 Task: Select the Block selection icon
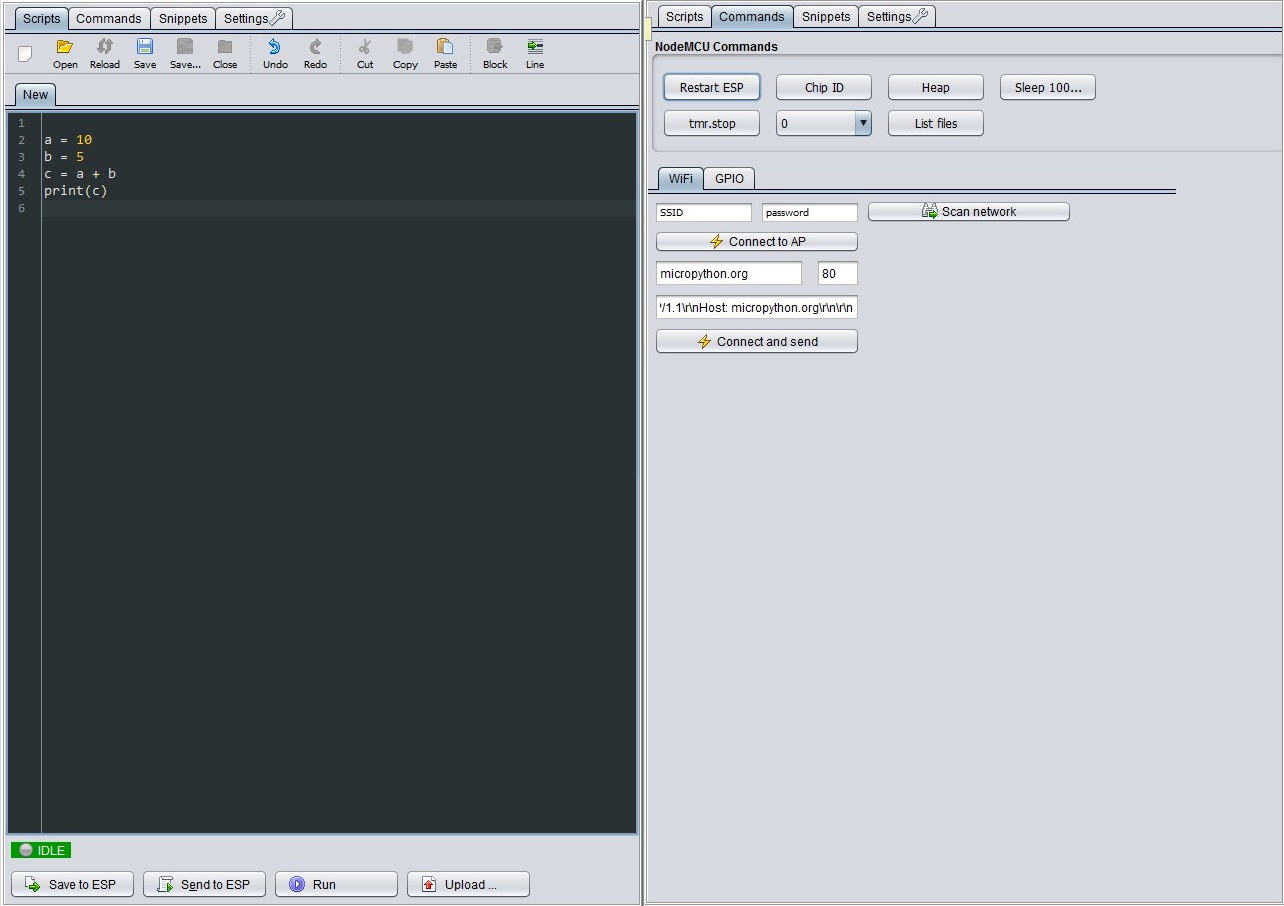pyautogui.click(x=494, y=53)
